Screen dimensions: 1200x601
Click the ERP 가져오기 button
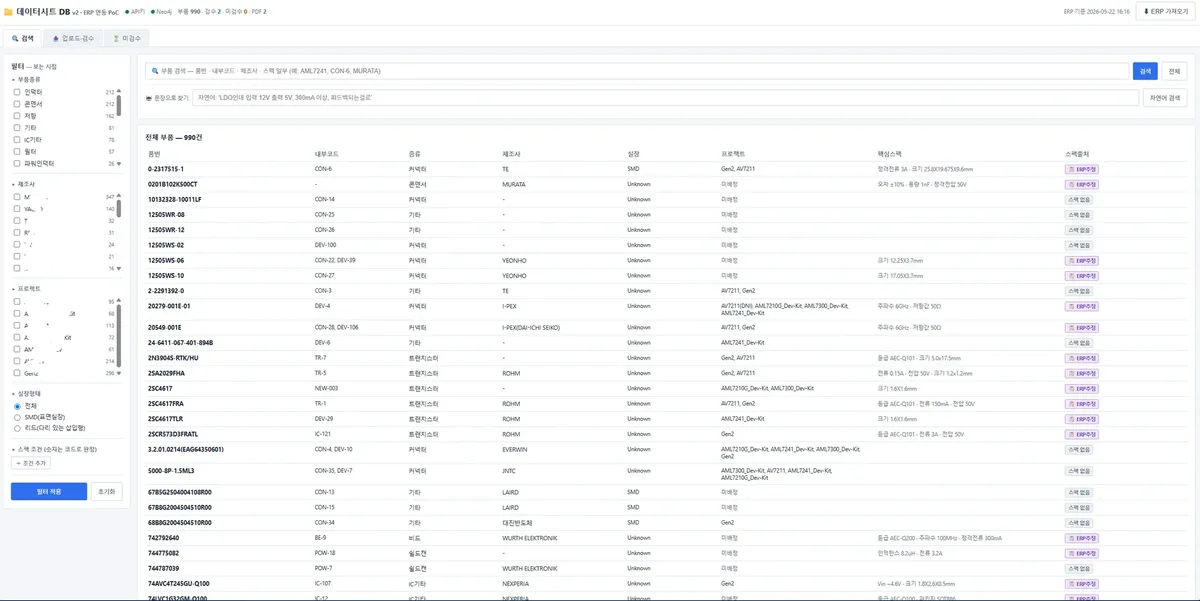coord(1166,12)
